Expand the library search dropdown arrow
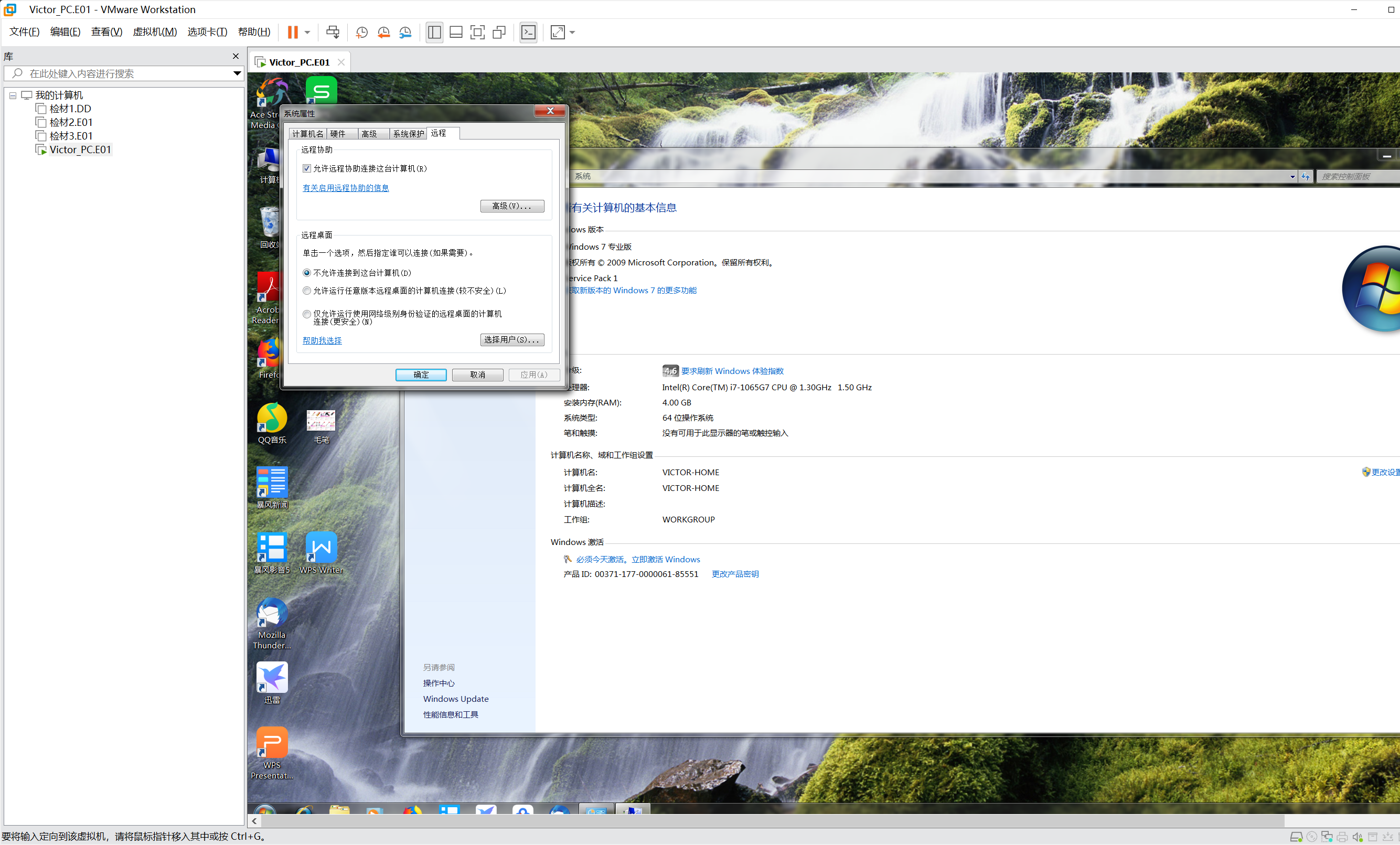This screenshot has height=845, width=1400. click(237, 73)
